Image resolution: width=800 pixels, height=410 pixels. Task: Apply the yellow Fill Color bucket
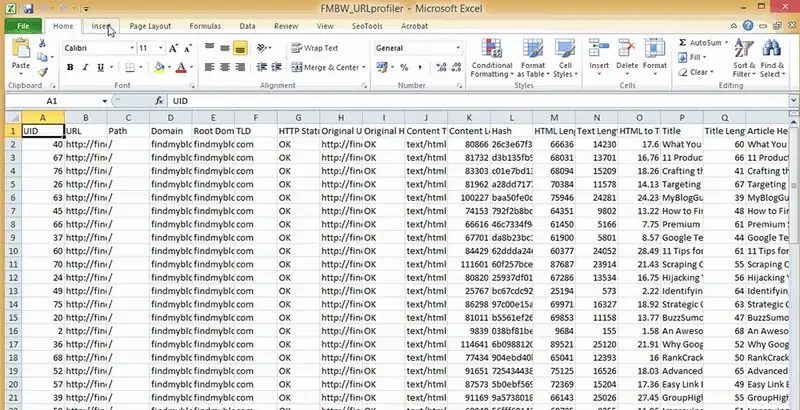tap(160, 67)
